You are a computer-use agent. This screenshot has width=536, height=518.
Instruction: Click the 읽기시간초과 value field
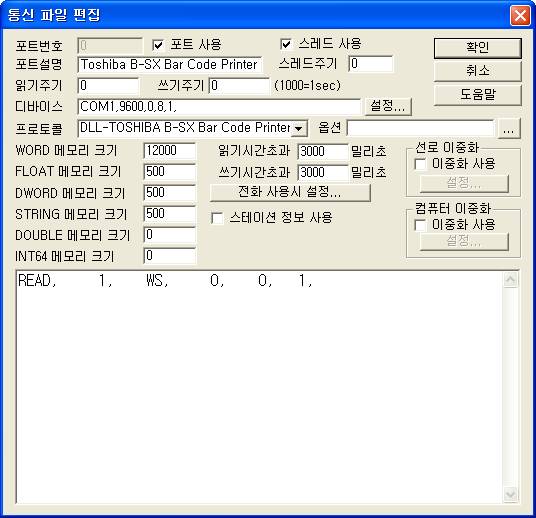pyautogui.click(x=323, y=151)
